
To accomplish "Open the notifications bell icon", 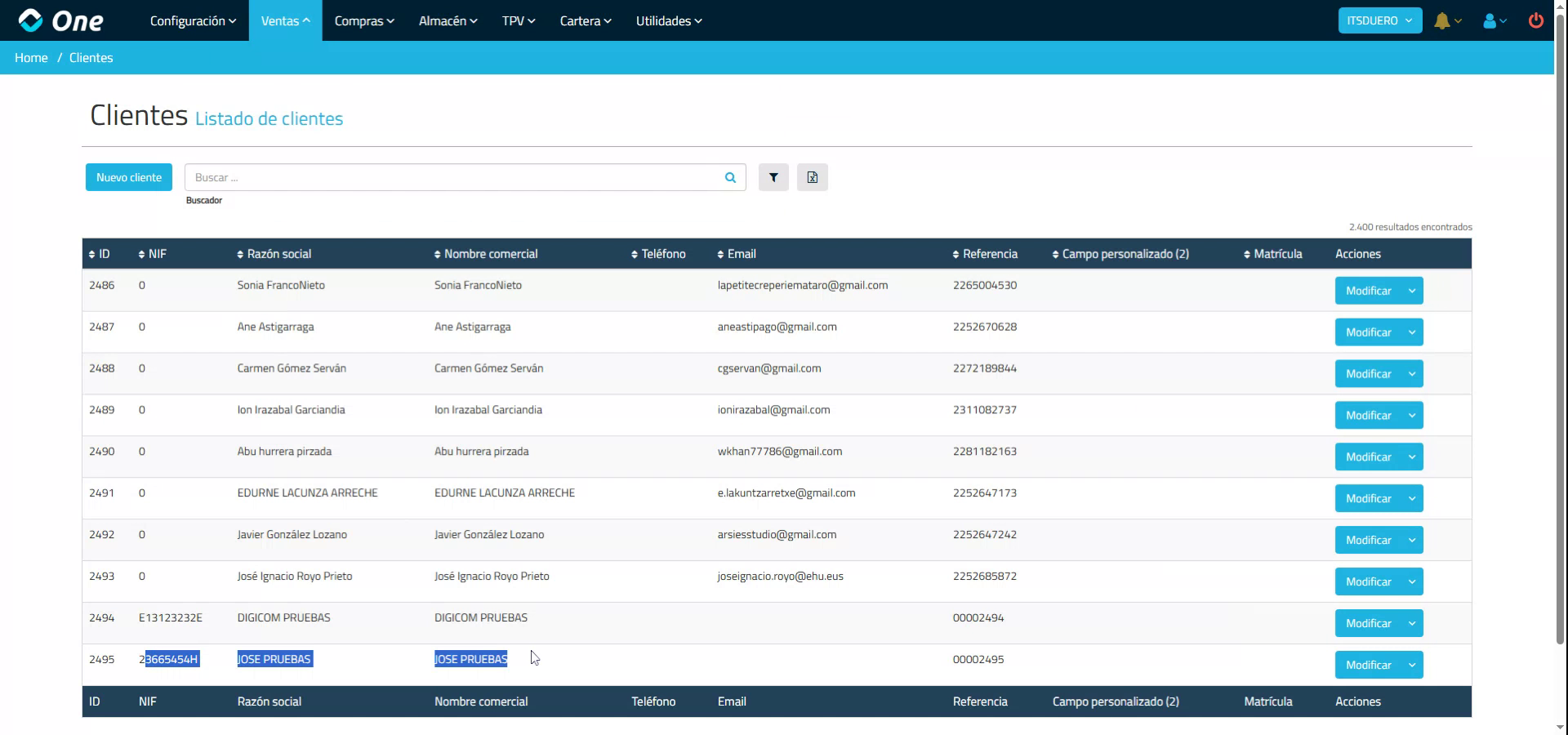I will (x=1444, y=20).
